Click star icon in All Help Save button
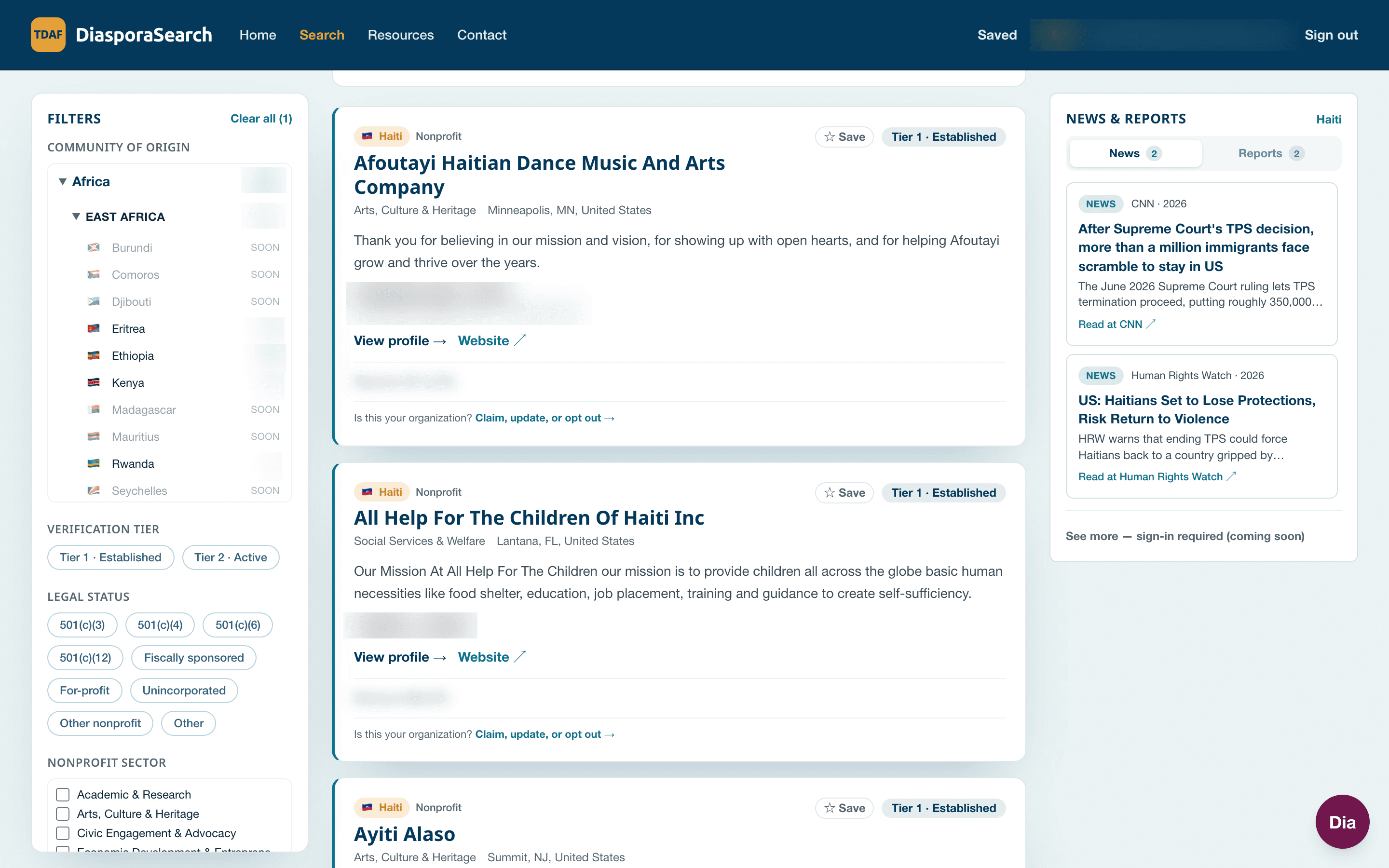 [830, 492]
